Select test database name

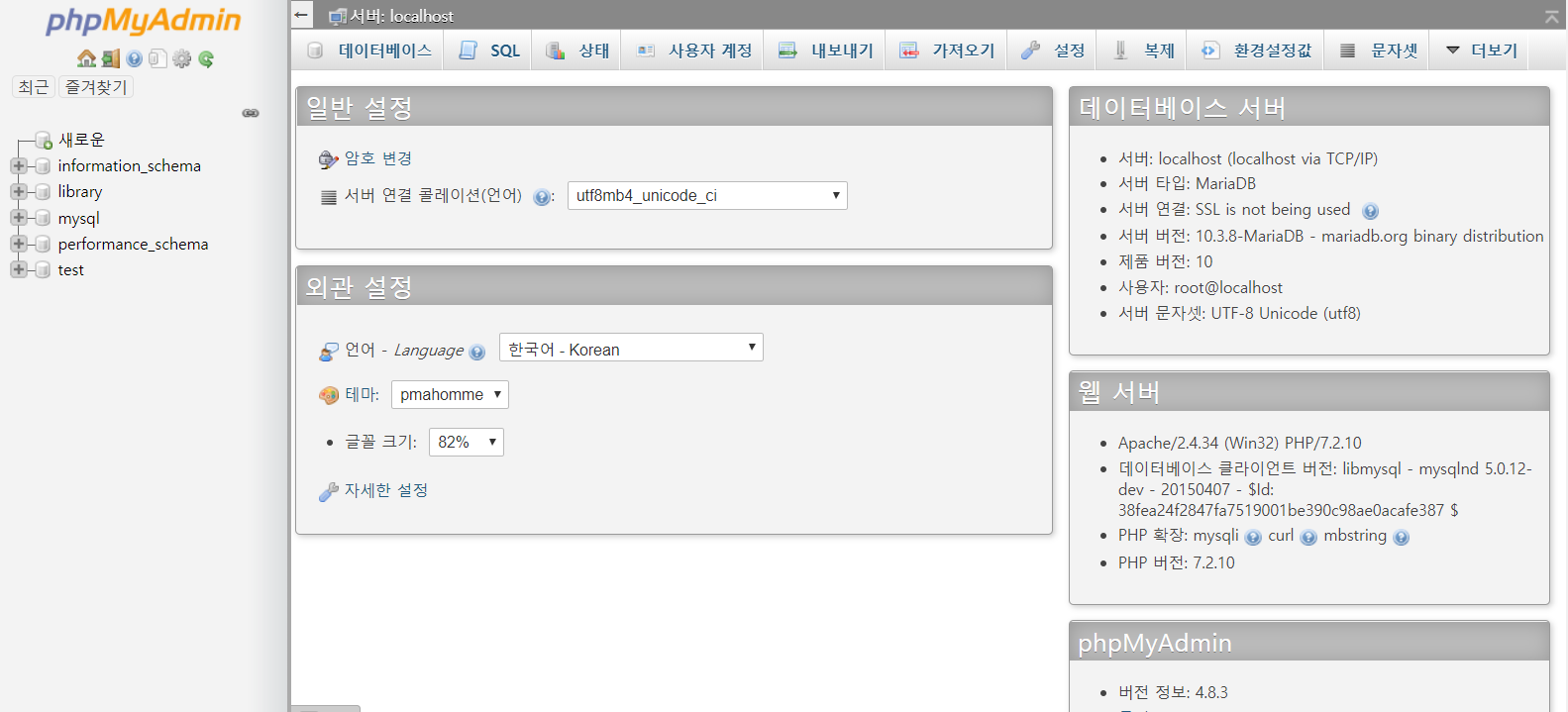click(70, 269)
